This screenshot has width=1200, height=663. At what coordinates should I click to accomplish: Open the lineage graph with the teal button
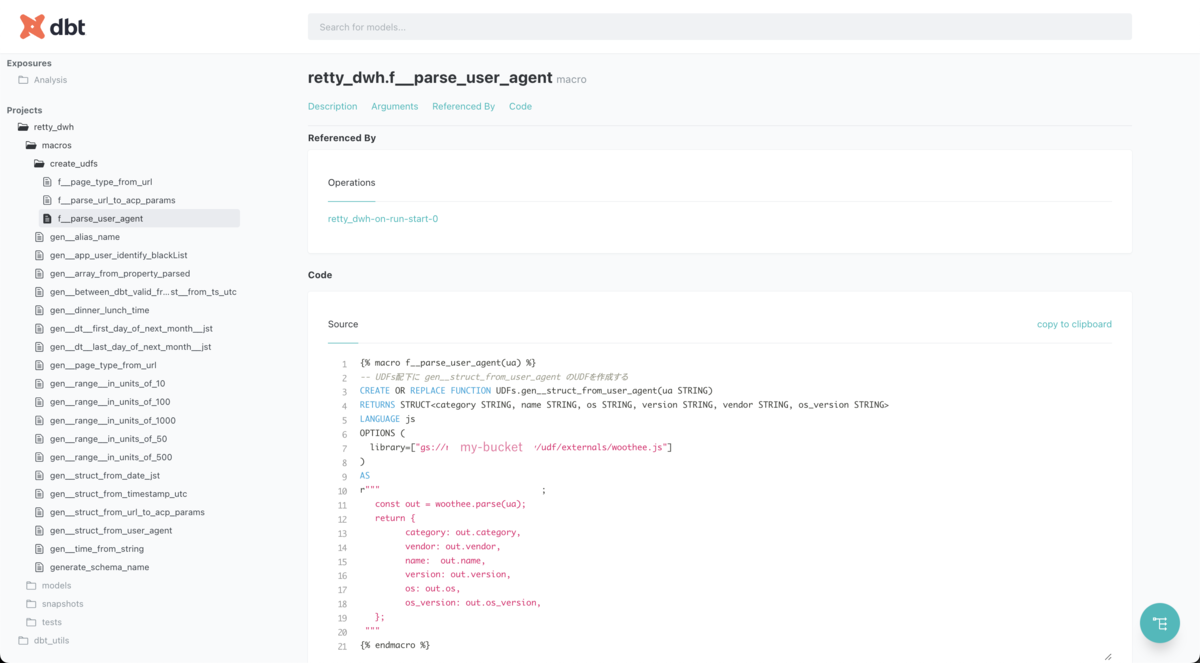(x=1159, y=622)
